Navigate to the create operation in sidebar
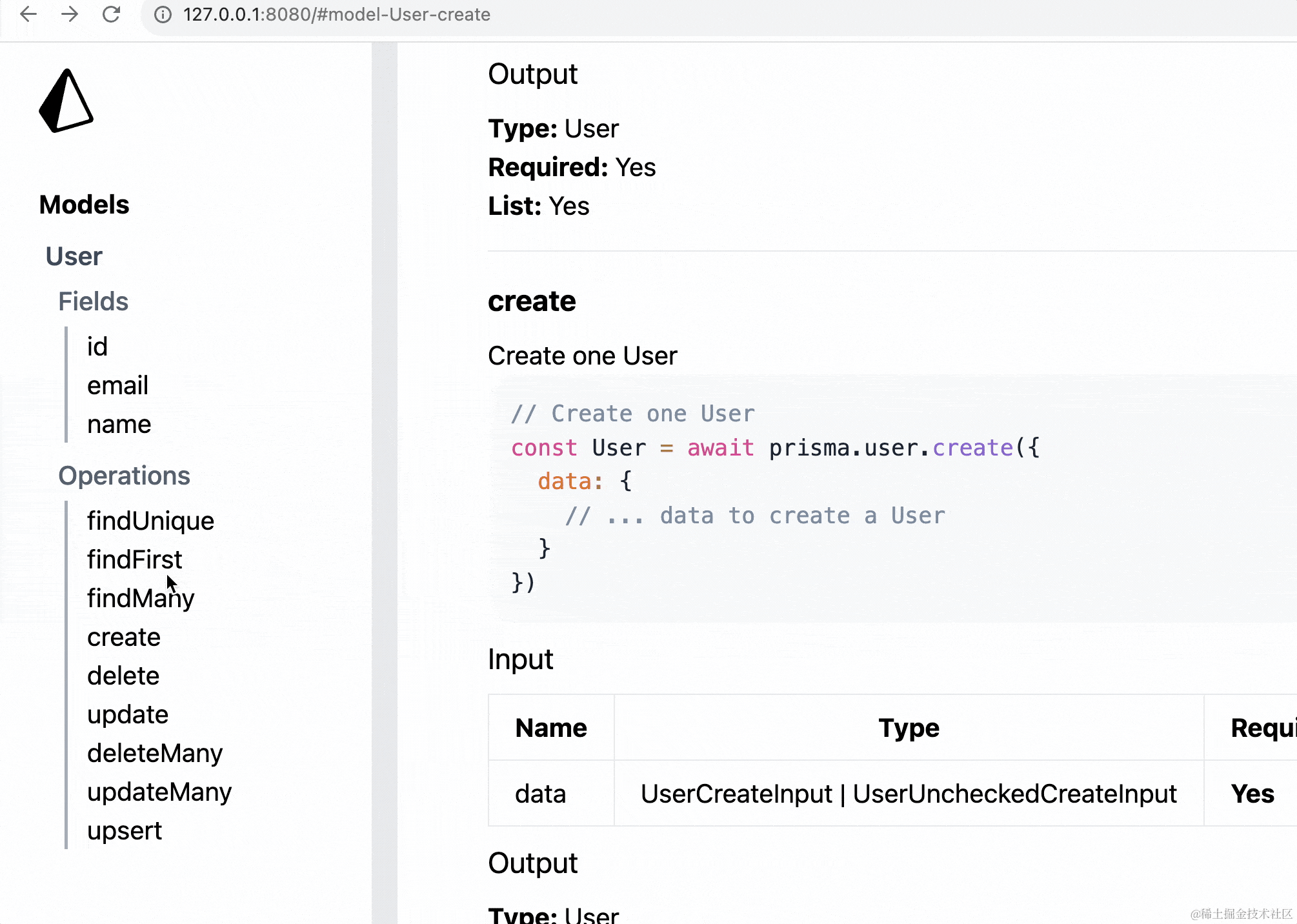Screen dimensions: 1297x924 [123, 637]
